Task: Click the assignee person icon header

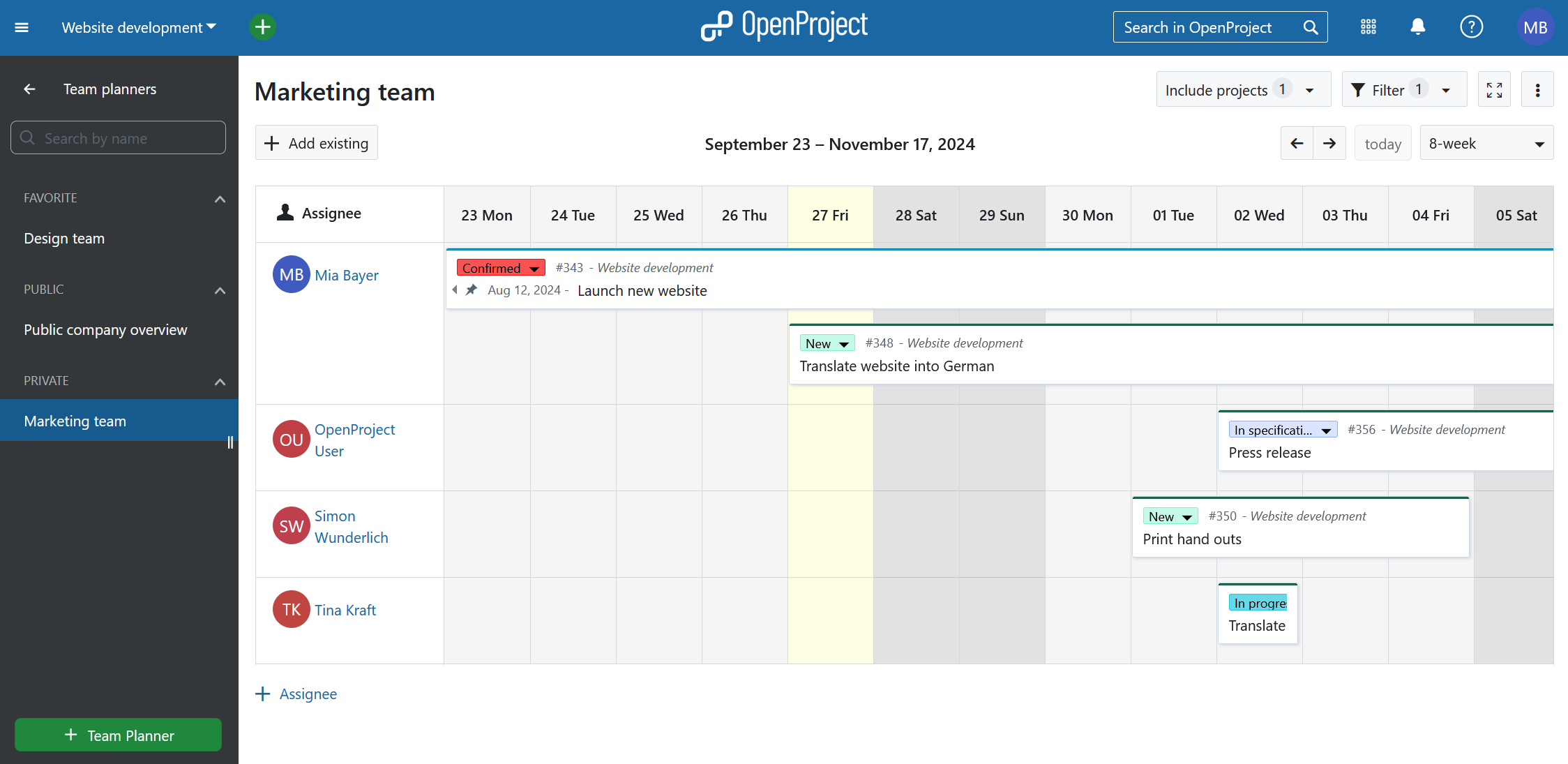Action: coord(284,212)
